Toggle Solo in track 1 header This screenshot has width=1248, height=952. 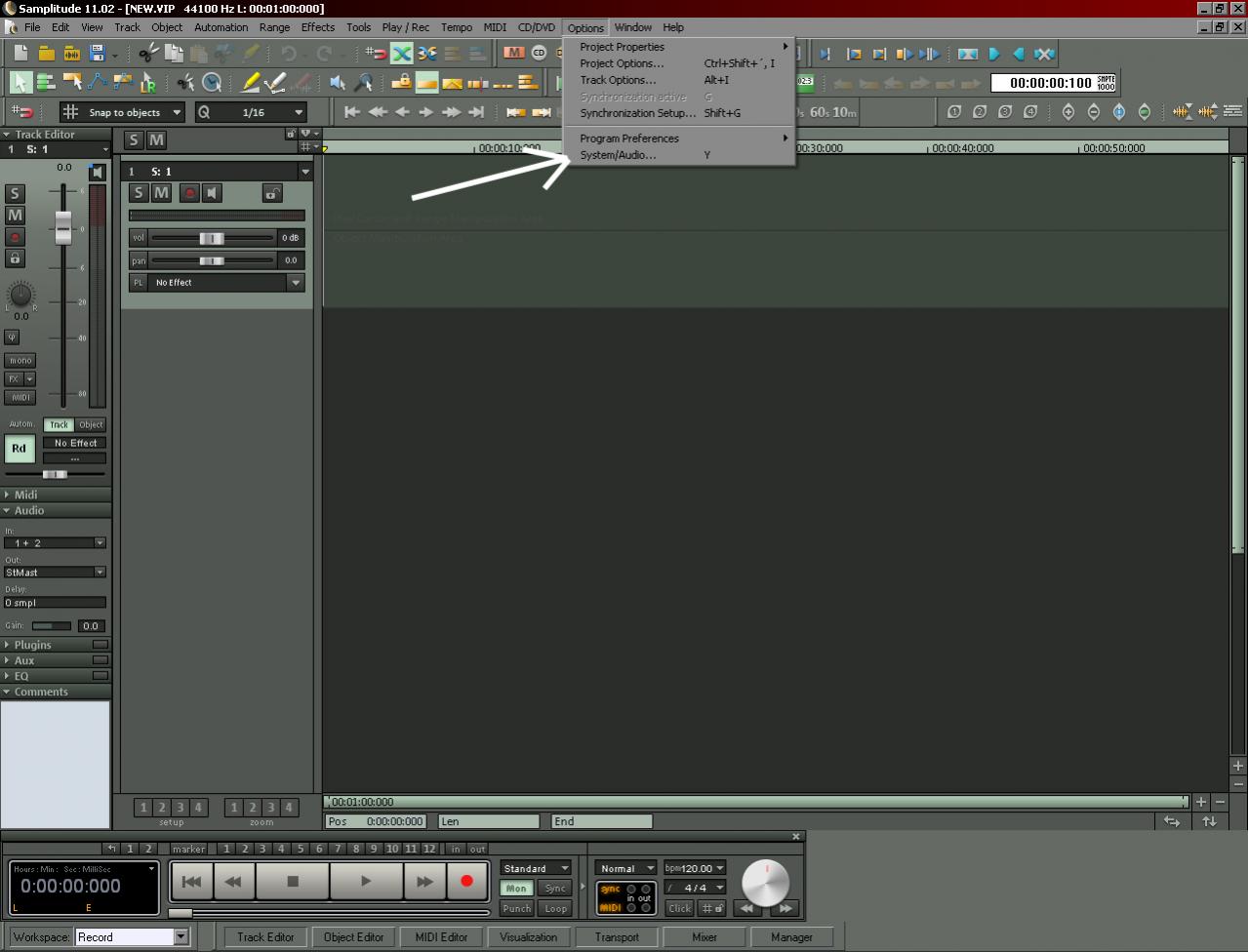139,193
